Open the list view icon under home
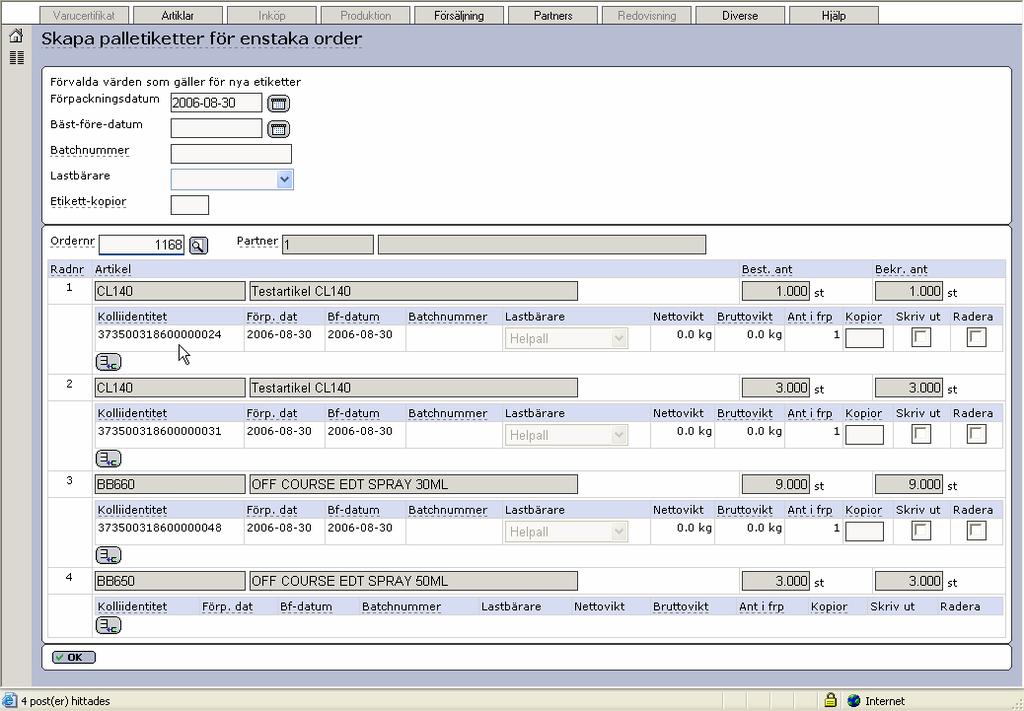 pos(16,57)
